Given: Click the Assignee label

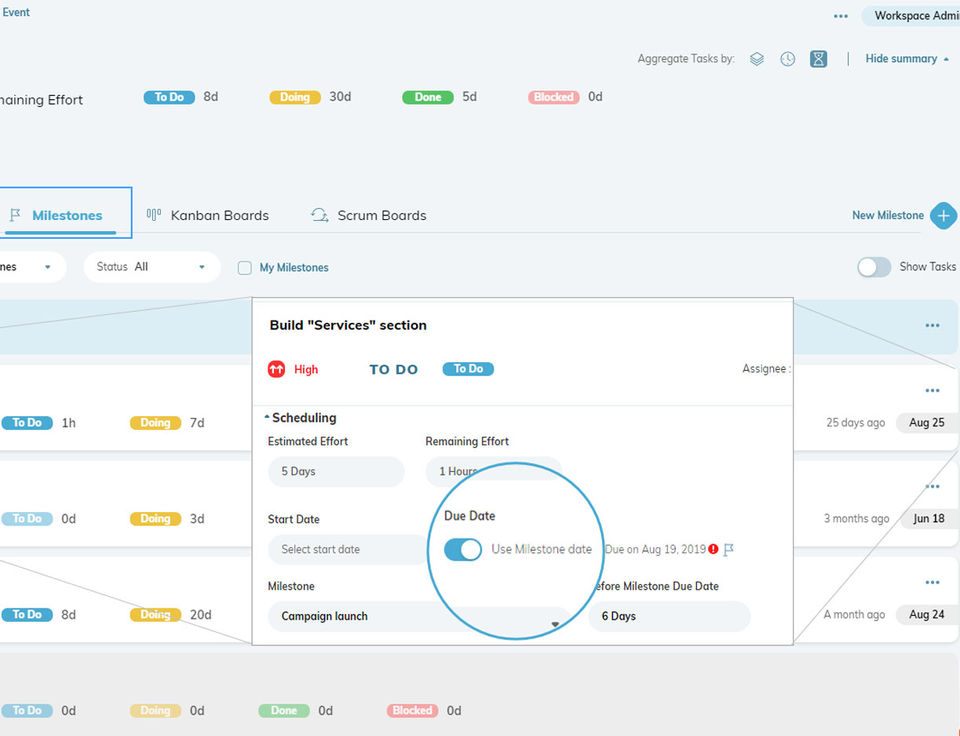Looking at the screenshot, I should coord(766,369).
